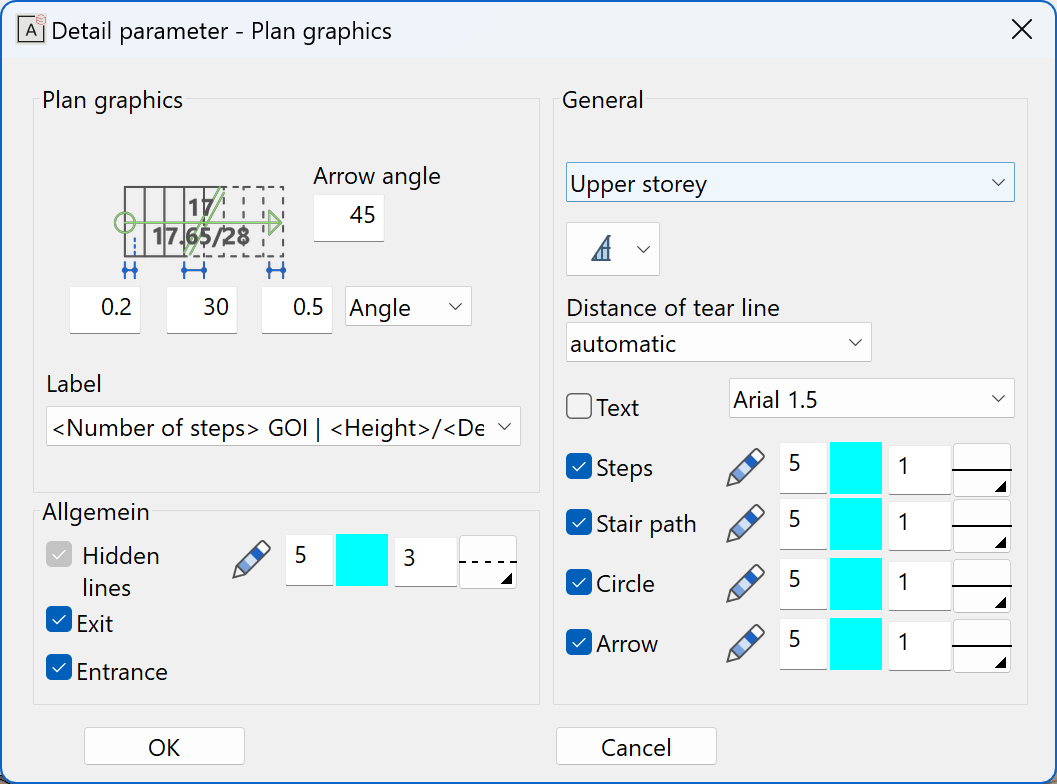Image resolution: width=1057 pixels, height=784 pixels.
Task: Close the Detail parameter dialog
Action: 1022,30
